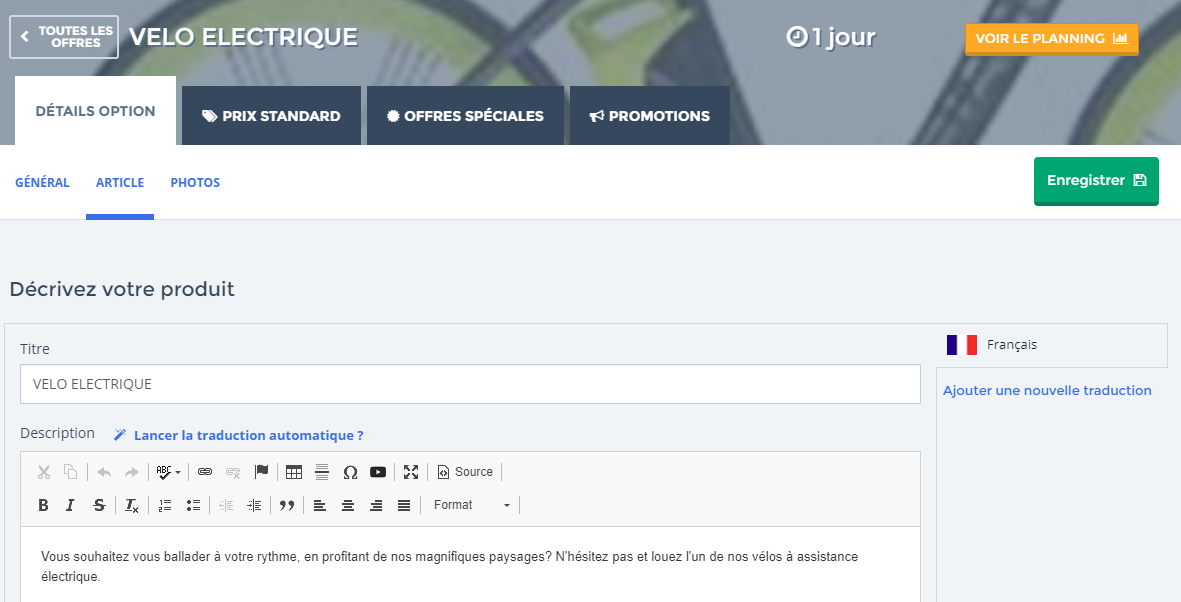Image resolution: width=1181 pixels, height=602 pixels.
Task: Click Ajouter une nouvelle traduction link
Action: tap(1047, 391)
